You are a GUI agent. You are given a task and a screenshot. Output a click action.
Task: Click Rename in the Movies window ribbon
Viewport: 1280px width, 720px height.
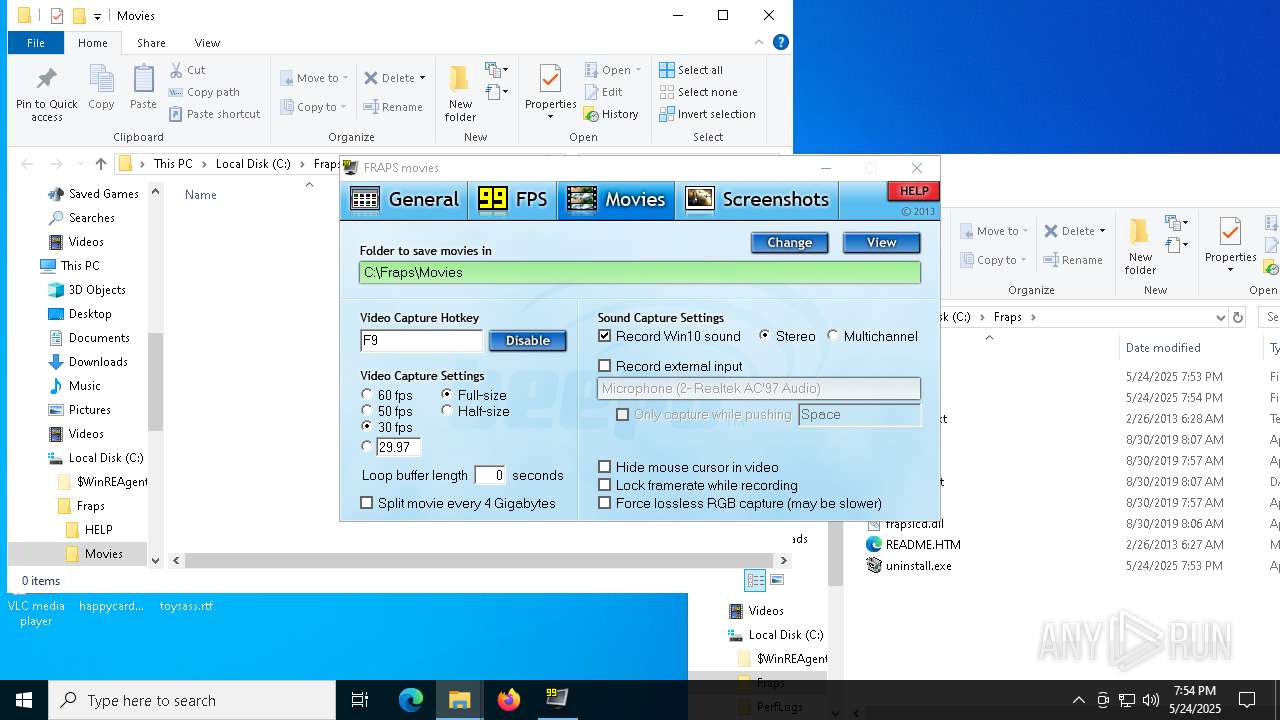click(x=393, y=107)
